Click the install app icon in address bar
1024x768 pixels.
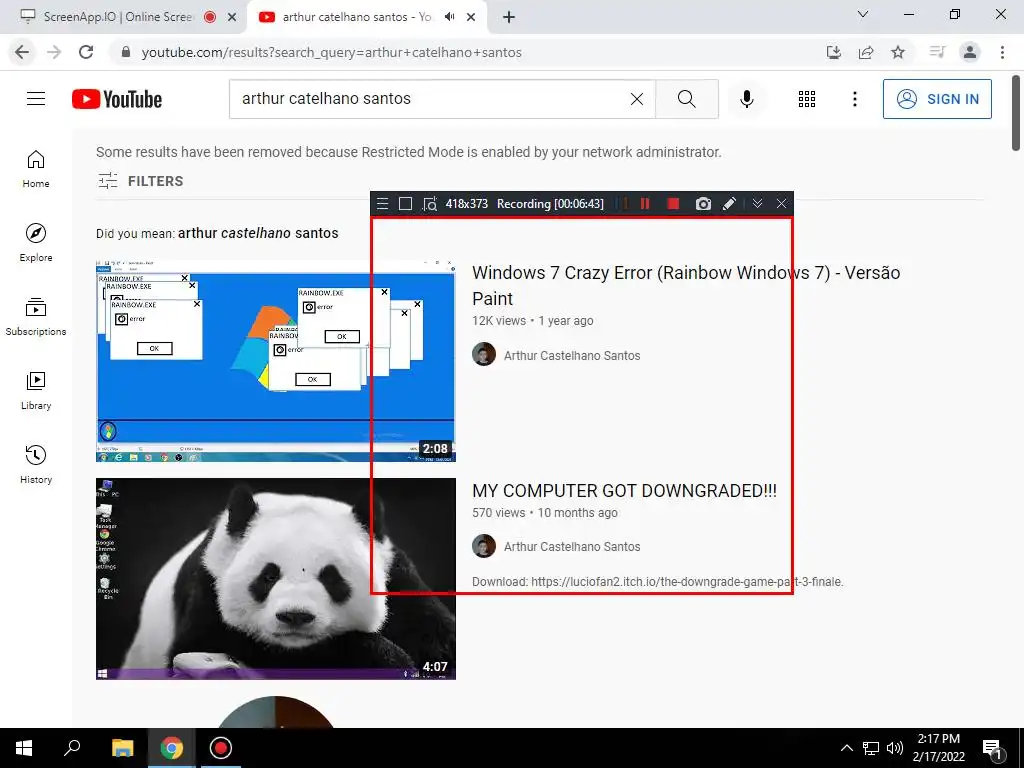point(833,52)
